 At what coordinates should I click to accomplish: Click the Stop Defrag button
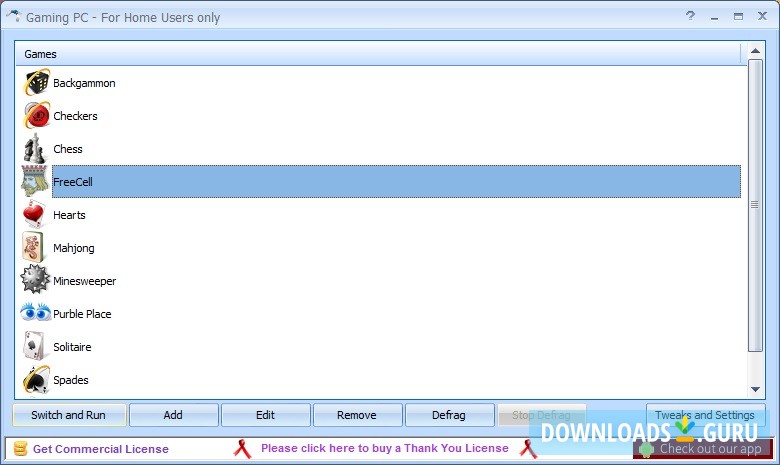point(541,415)
